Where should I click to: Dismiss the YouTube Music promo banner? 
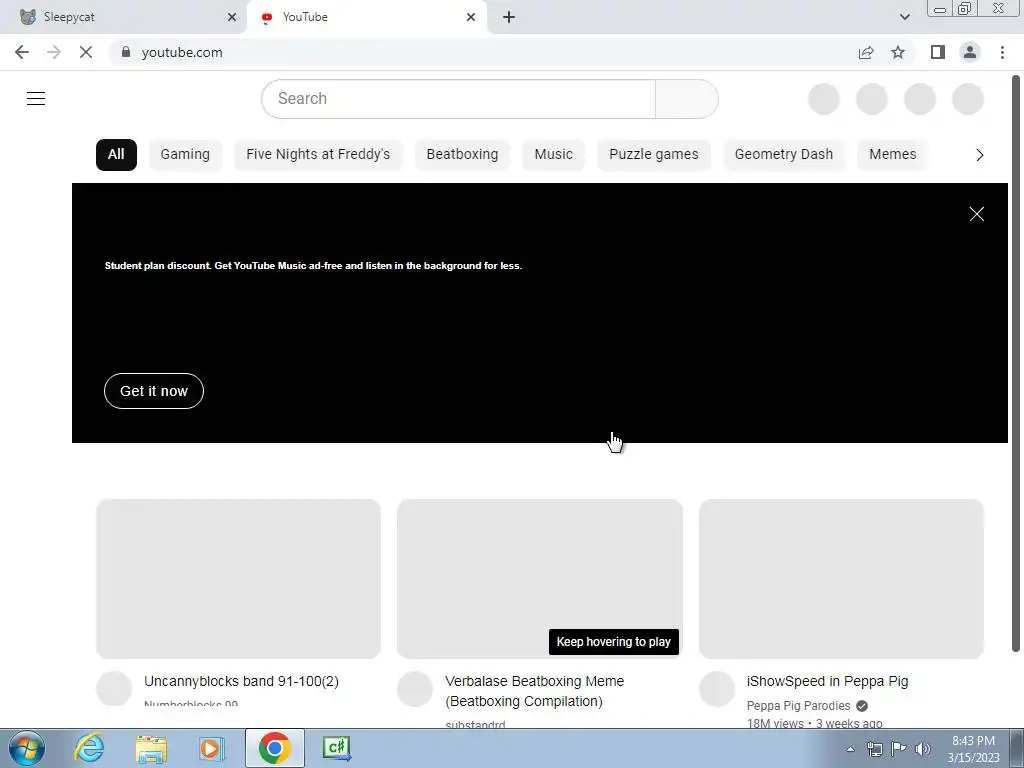976,214
